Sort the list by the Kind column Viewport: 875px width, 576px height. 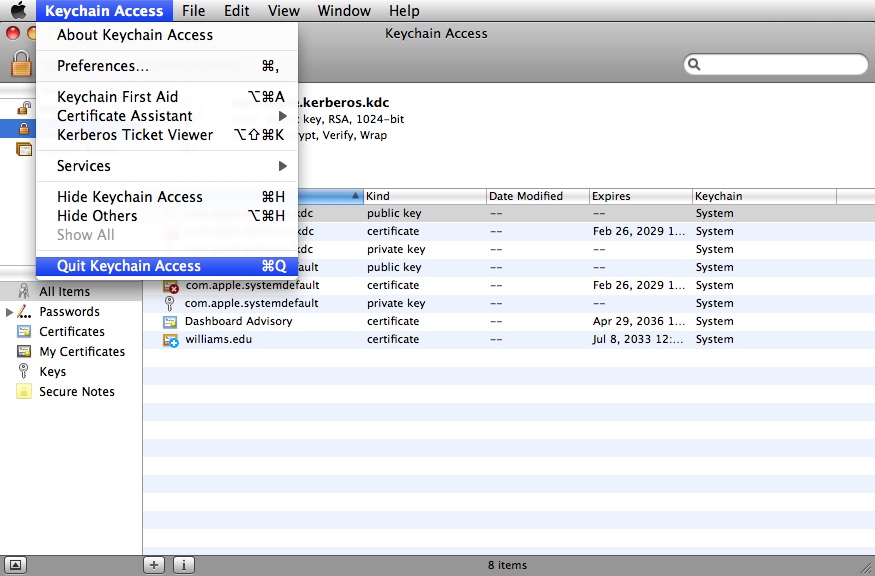click(x=425, y=196)
